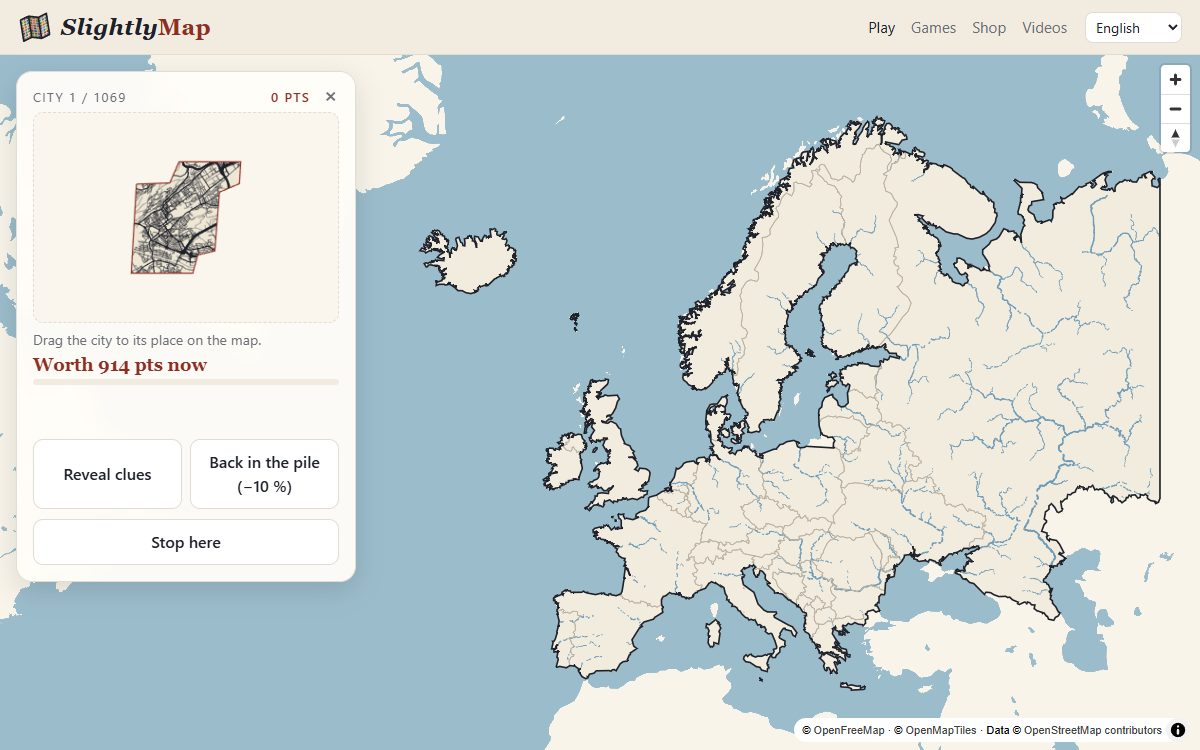Open the Games nav item

click(933, 28)
